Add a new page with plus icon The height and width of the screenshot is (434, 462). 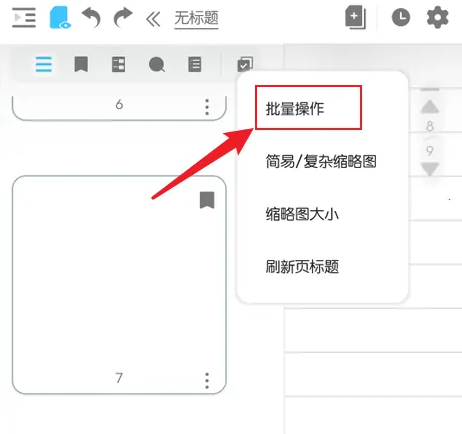[355, 17]
